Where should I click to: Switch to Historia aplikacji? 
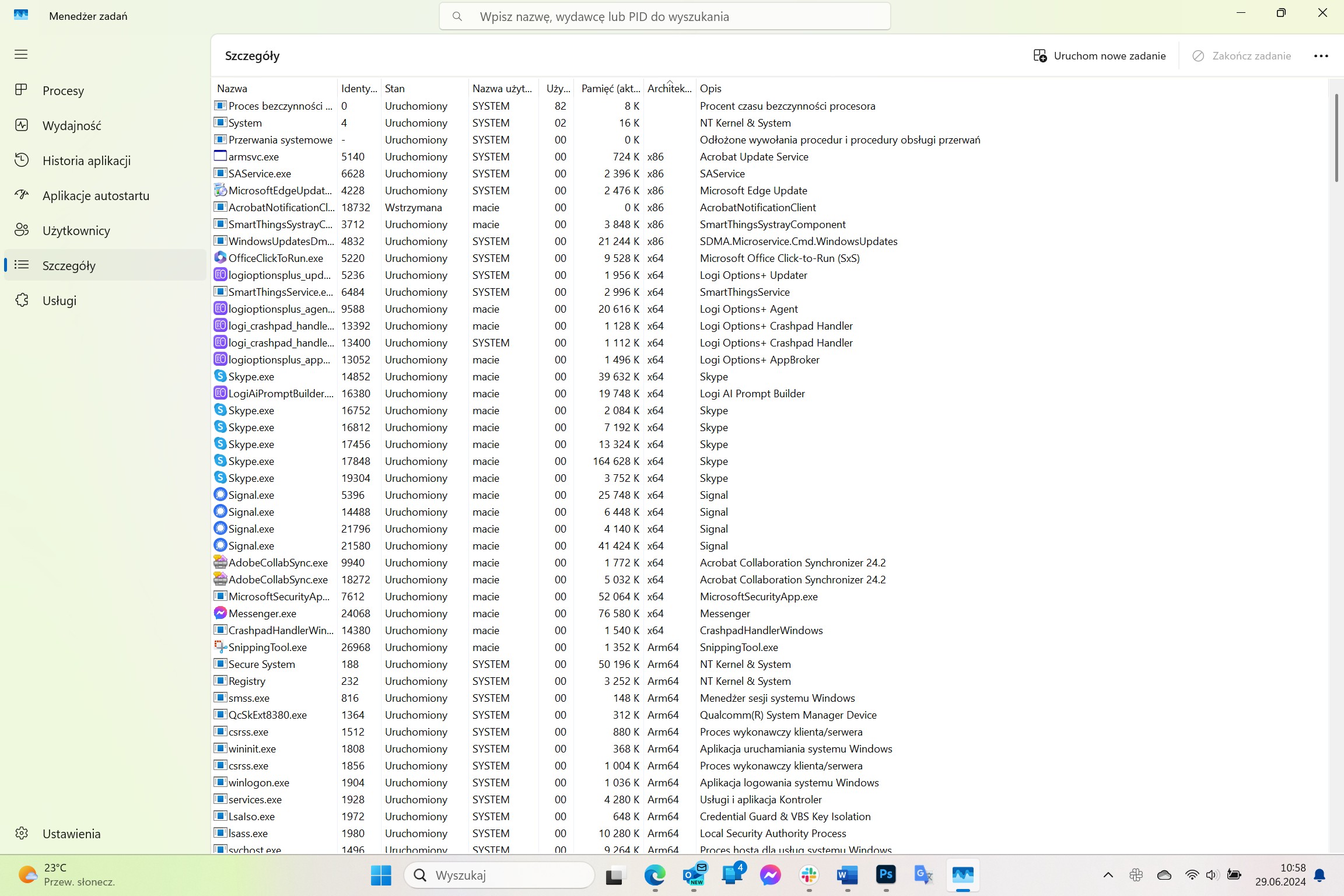105,160
